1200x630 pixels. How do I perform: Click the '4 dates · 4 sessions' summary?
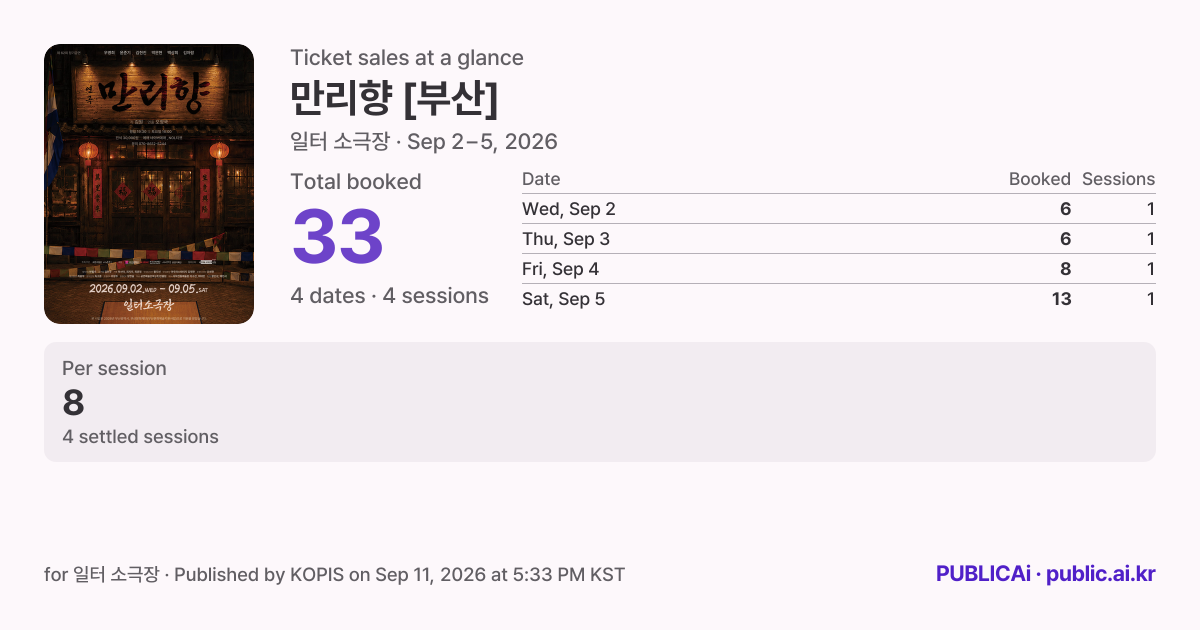pyautogui.click(x=389, y=296)
